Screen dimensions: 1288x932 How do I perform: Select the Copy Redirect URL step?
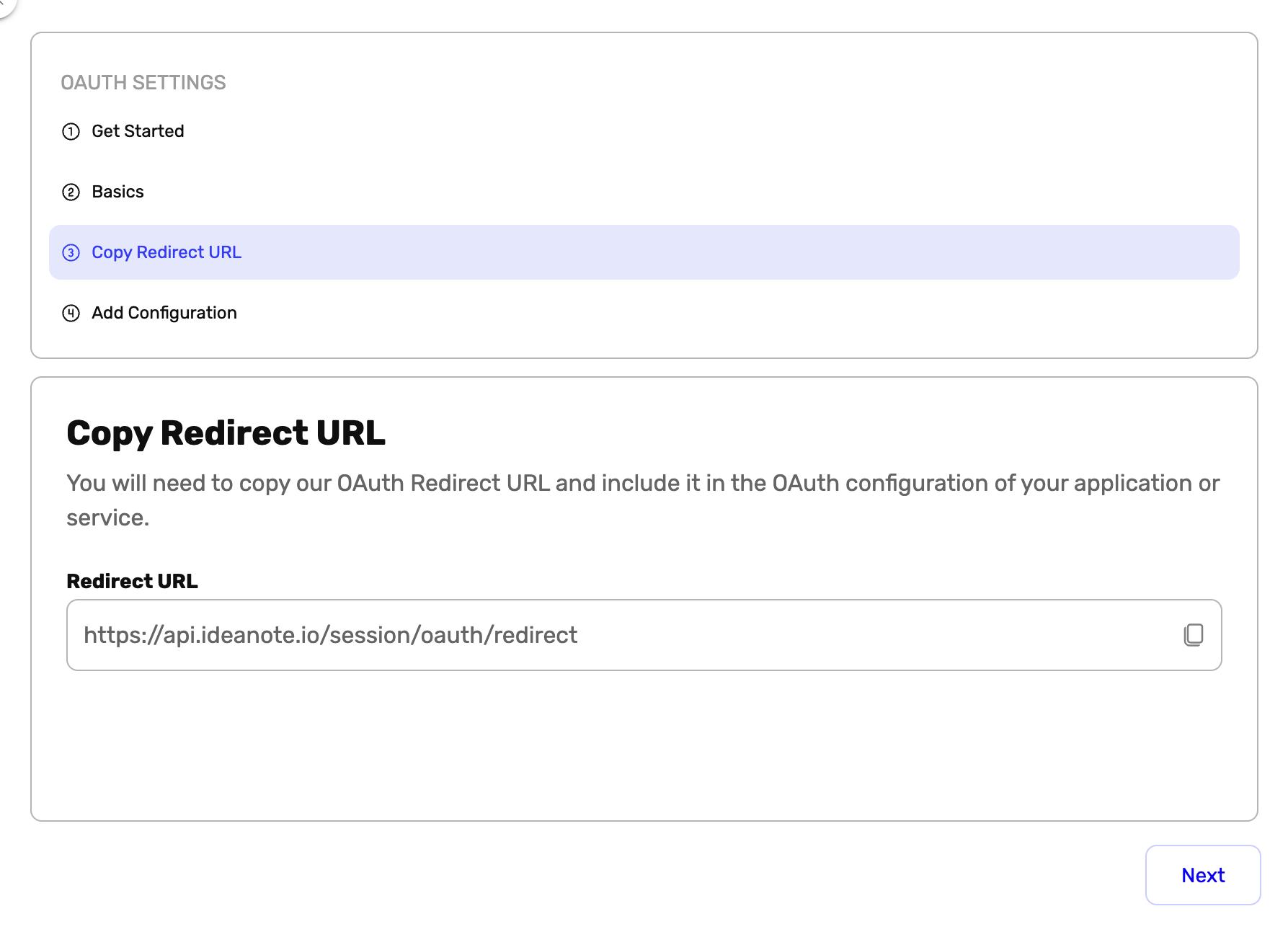pyautogui.click(x=166, y=253)
